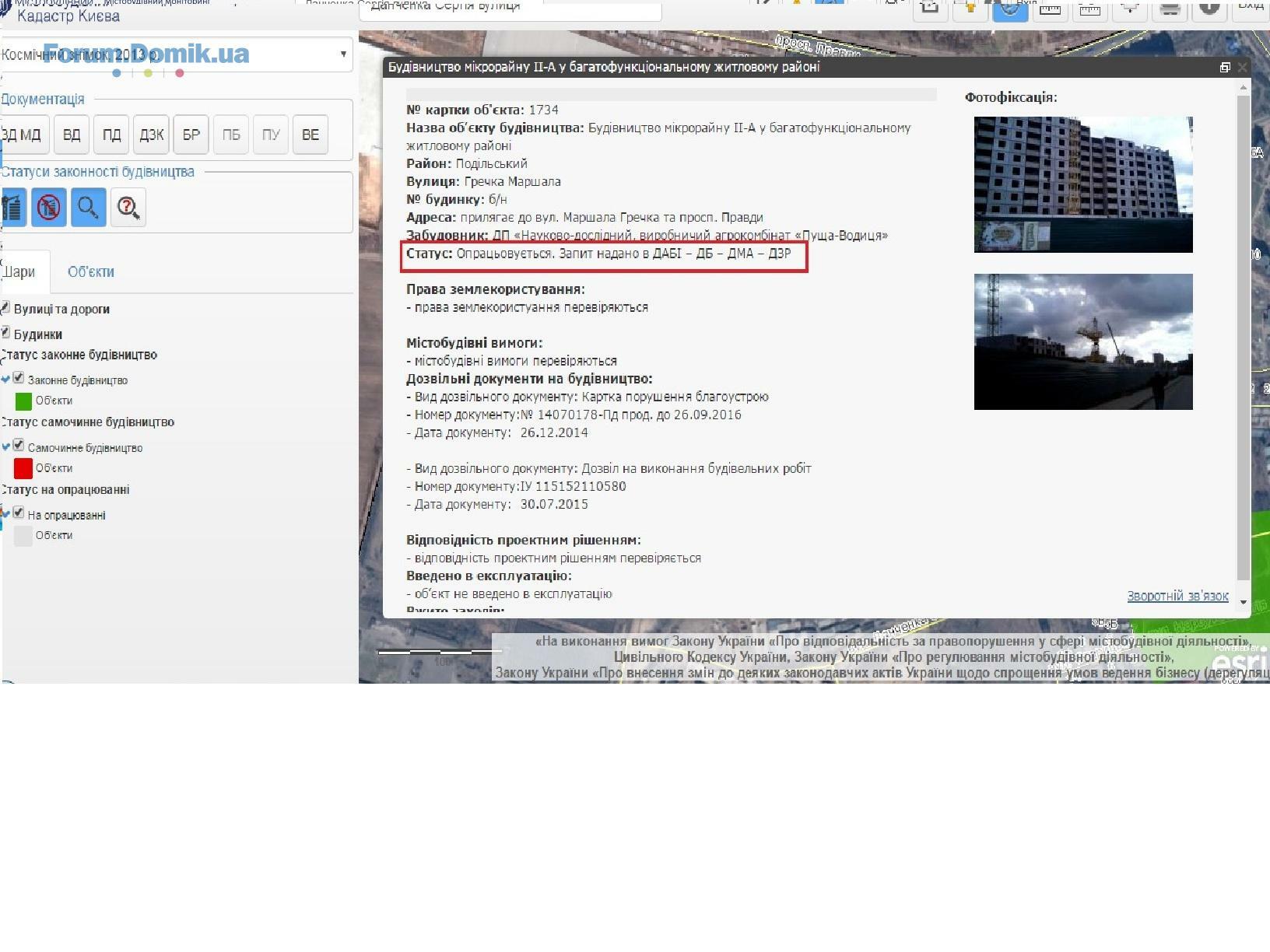This screenshot has height=952, width=1270.
Task: Click the grey in-processing objects swatch
Action: 23,535
